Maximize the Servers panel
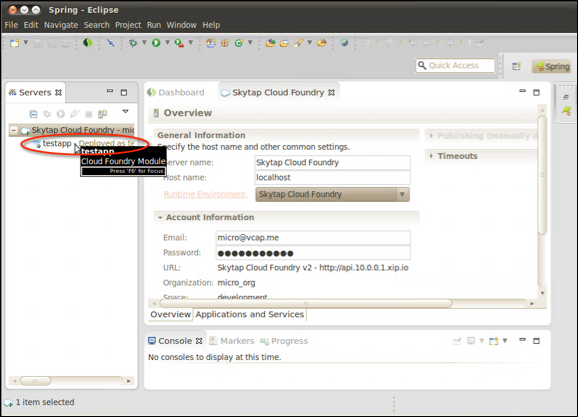 124,92
